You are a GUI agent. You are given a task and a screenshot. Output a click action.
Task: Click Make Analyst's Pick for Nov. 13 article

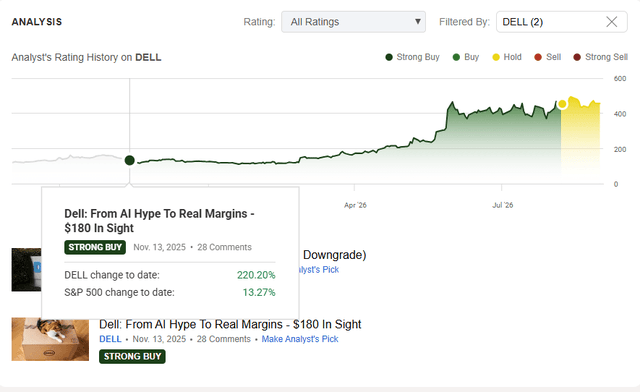[x=300, y=339]
